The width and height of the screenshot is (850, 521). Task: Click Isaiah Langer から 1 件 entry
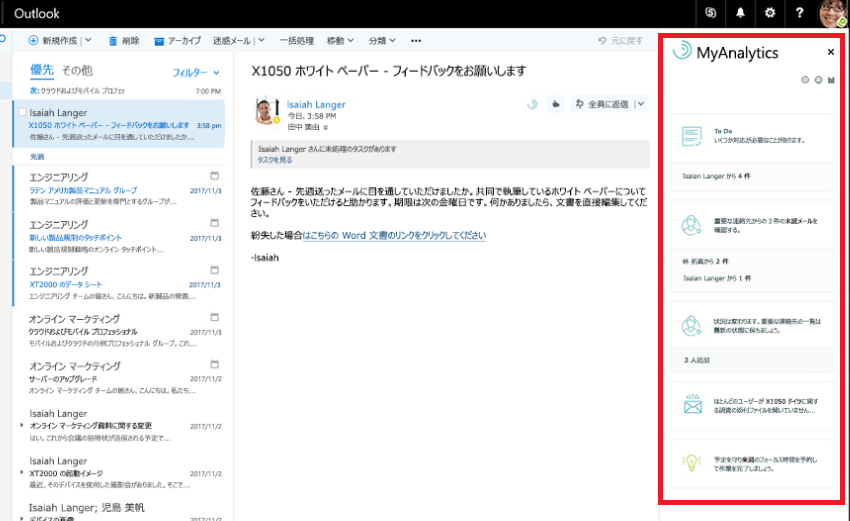click(717, 278)
